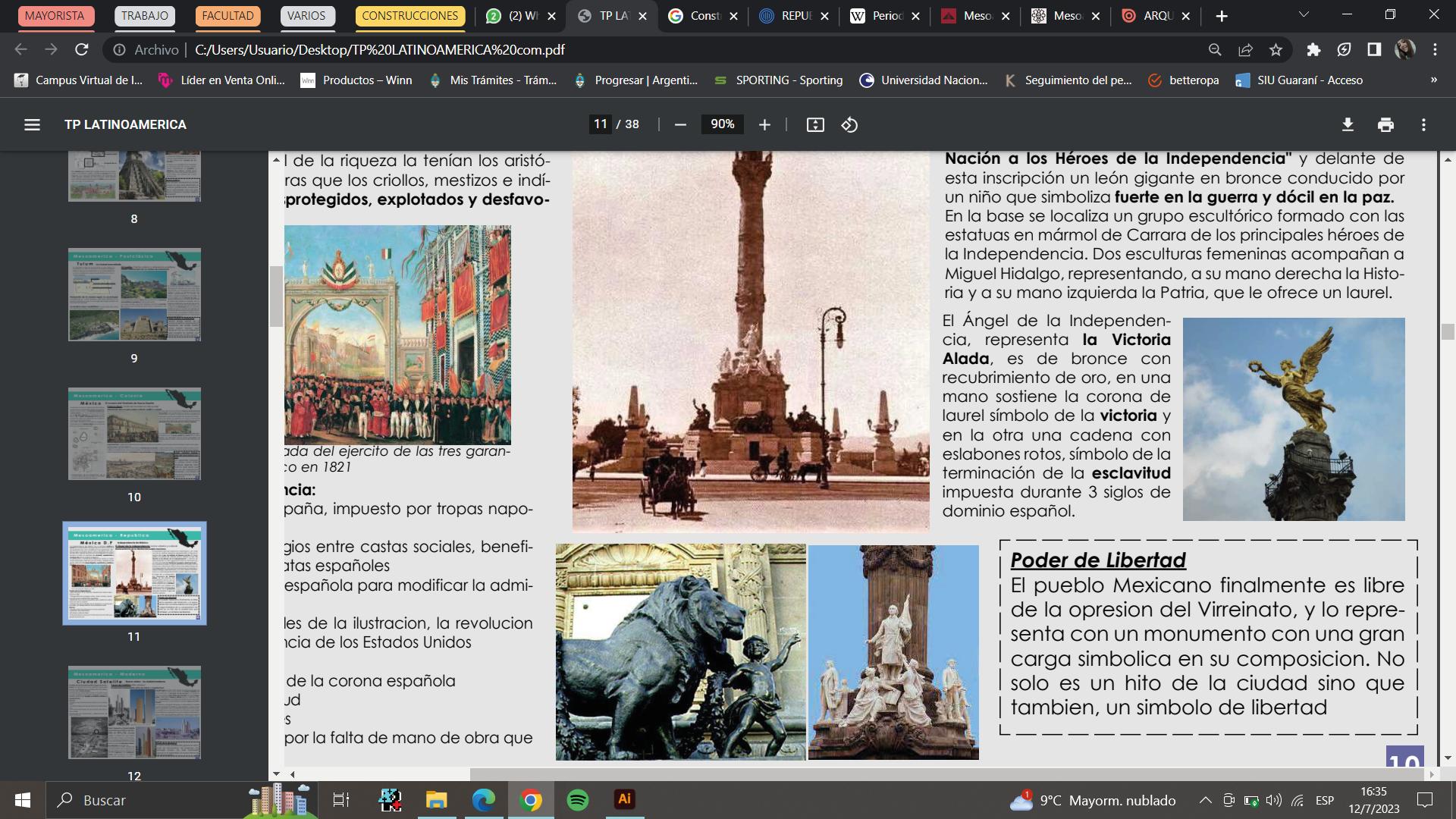Expand the hidden bookmarks chevron

pos(1433,80)
